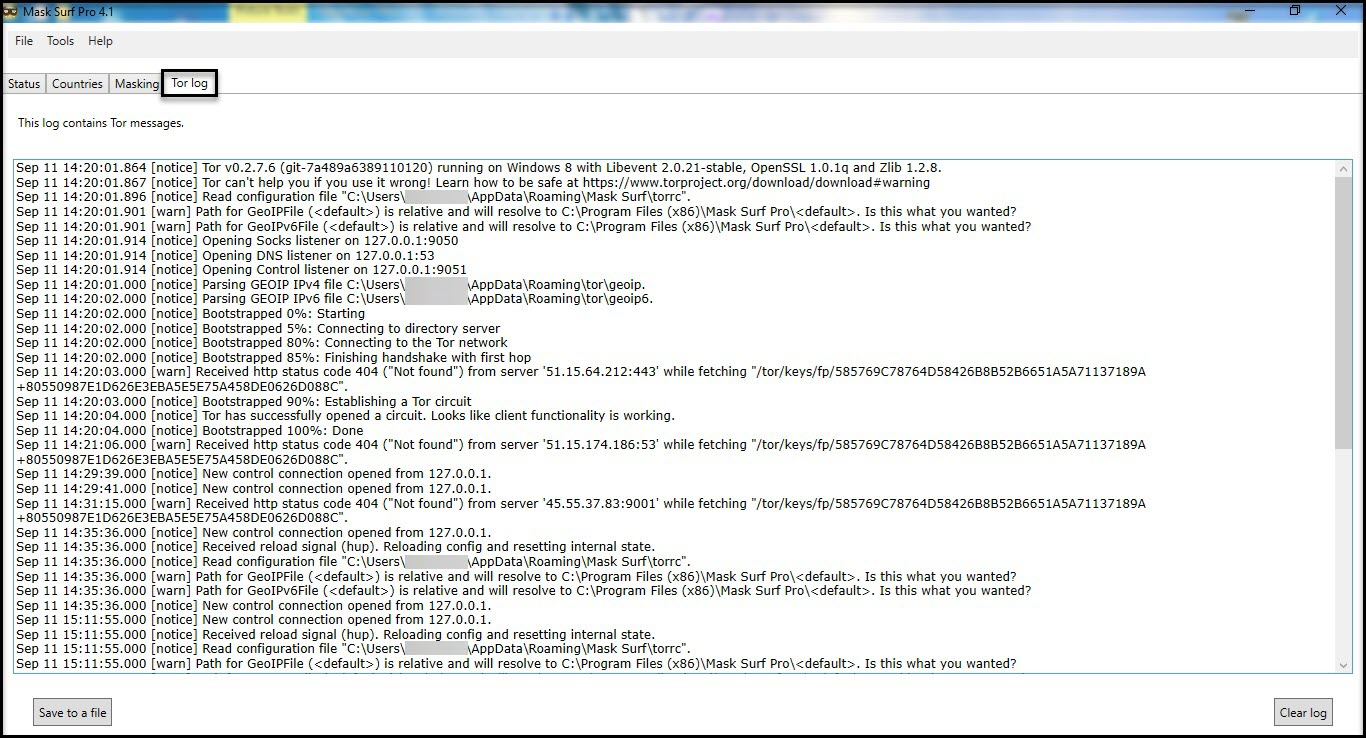Click the 'Bootstrapped 80%: Connecting to the Tor network' line
The height and width of the screenshot is (738, 1366).
tap(262, 343)
